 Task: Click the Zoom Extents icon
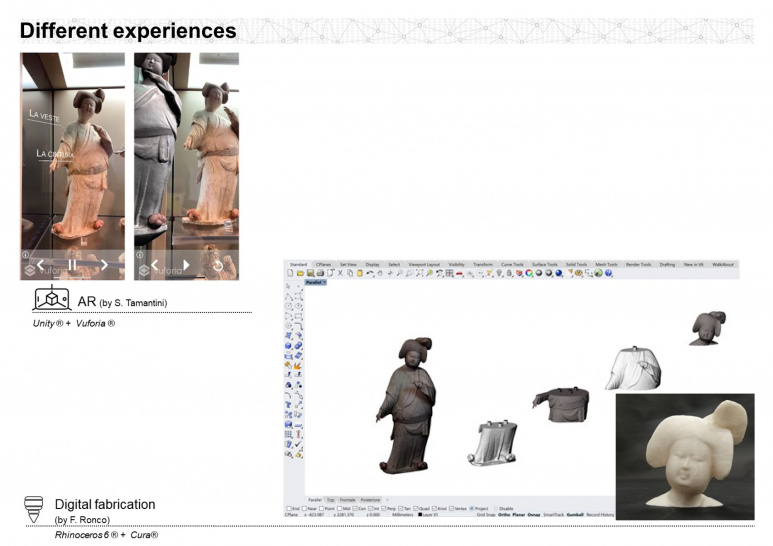(419, 273)
